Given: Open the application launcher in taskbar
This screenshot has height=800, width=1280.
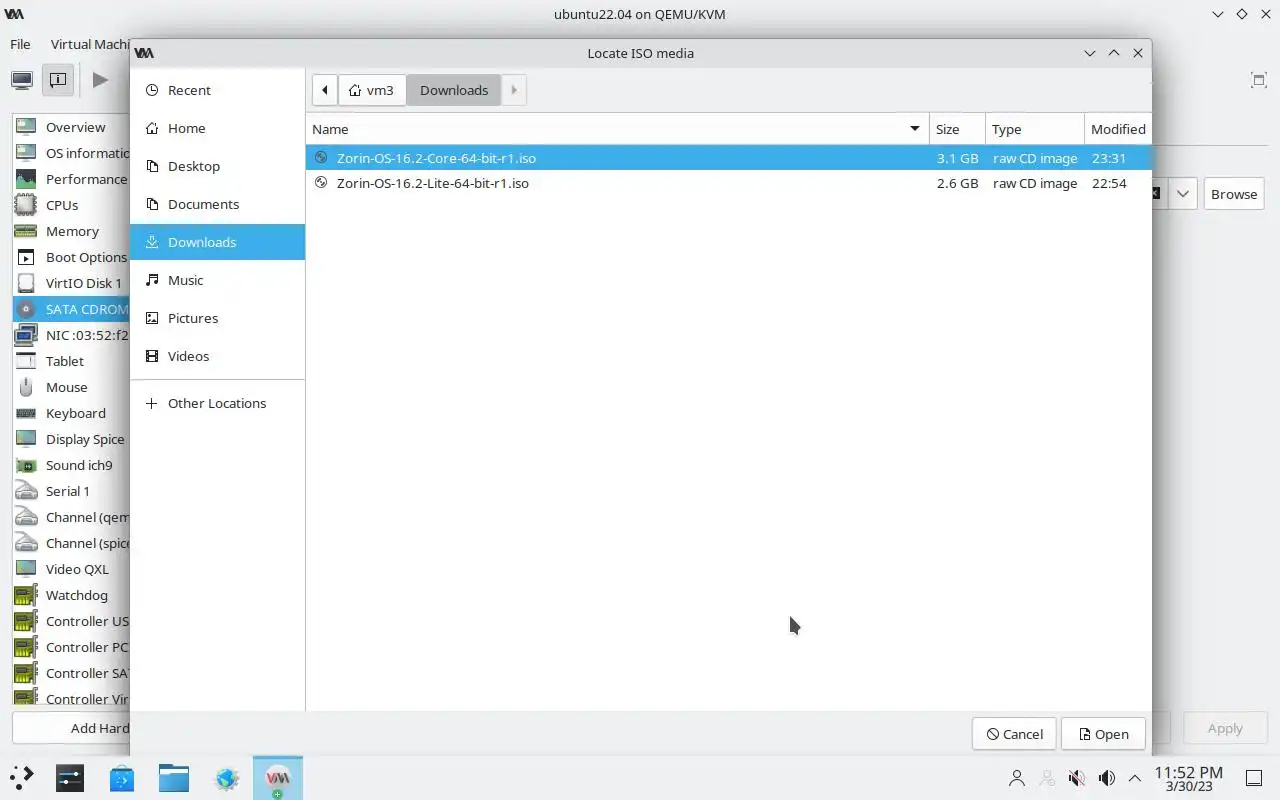Looking at the screenshot, I should [x=22, y=778].
